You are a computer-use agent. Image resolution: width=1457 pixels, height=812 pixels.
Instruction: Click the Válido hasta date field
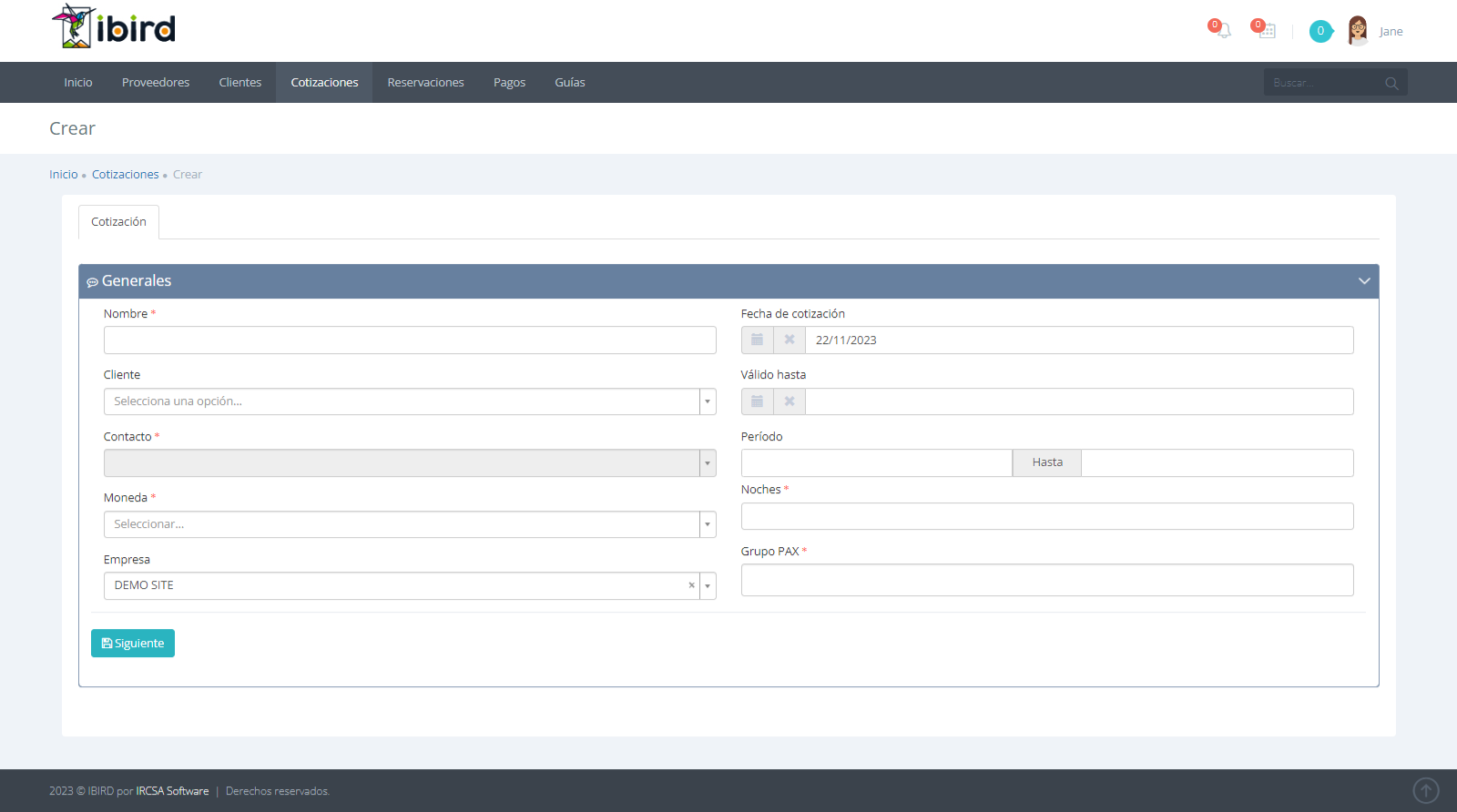(1079, 401)
